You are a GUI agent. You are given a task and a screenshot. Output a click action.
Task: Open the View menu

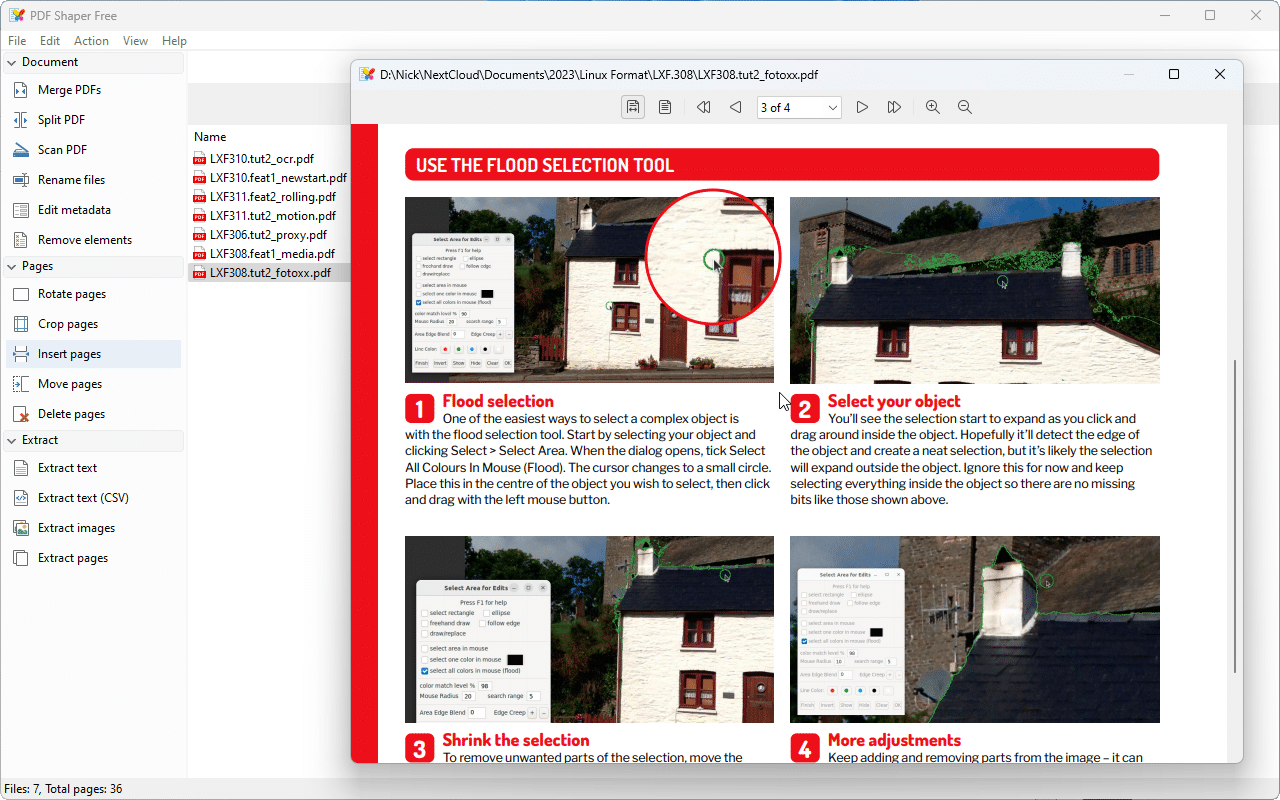(135, 40)
